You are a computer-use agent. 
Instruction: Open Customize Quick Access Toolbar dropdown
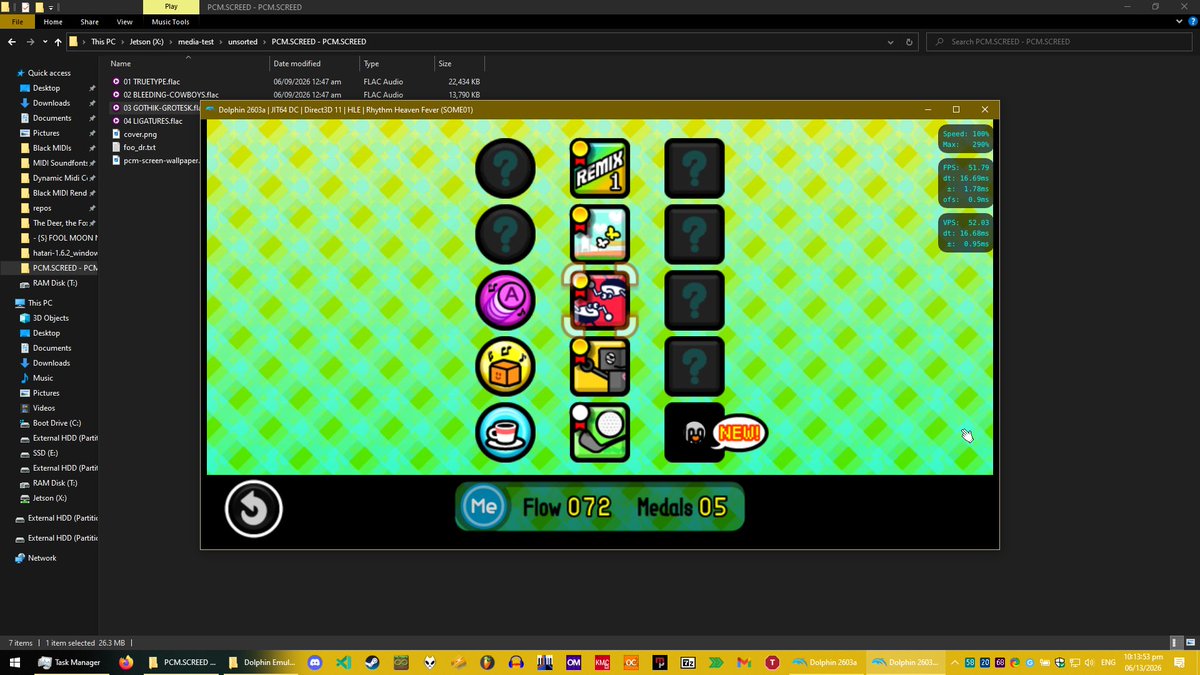[x=51, y=6]
